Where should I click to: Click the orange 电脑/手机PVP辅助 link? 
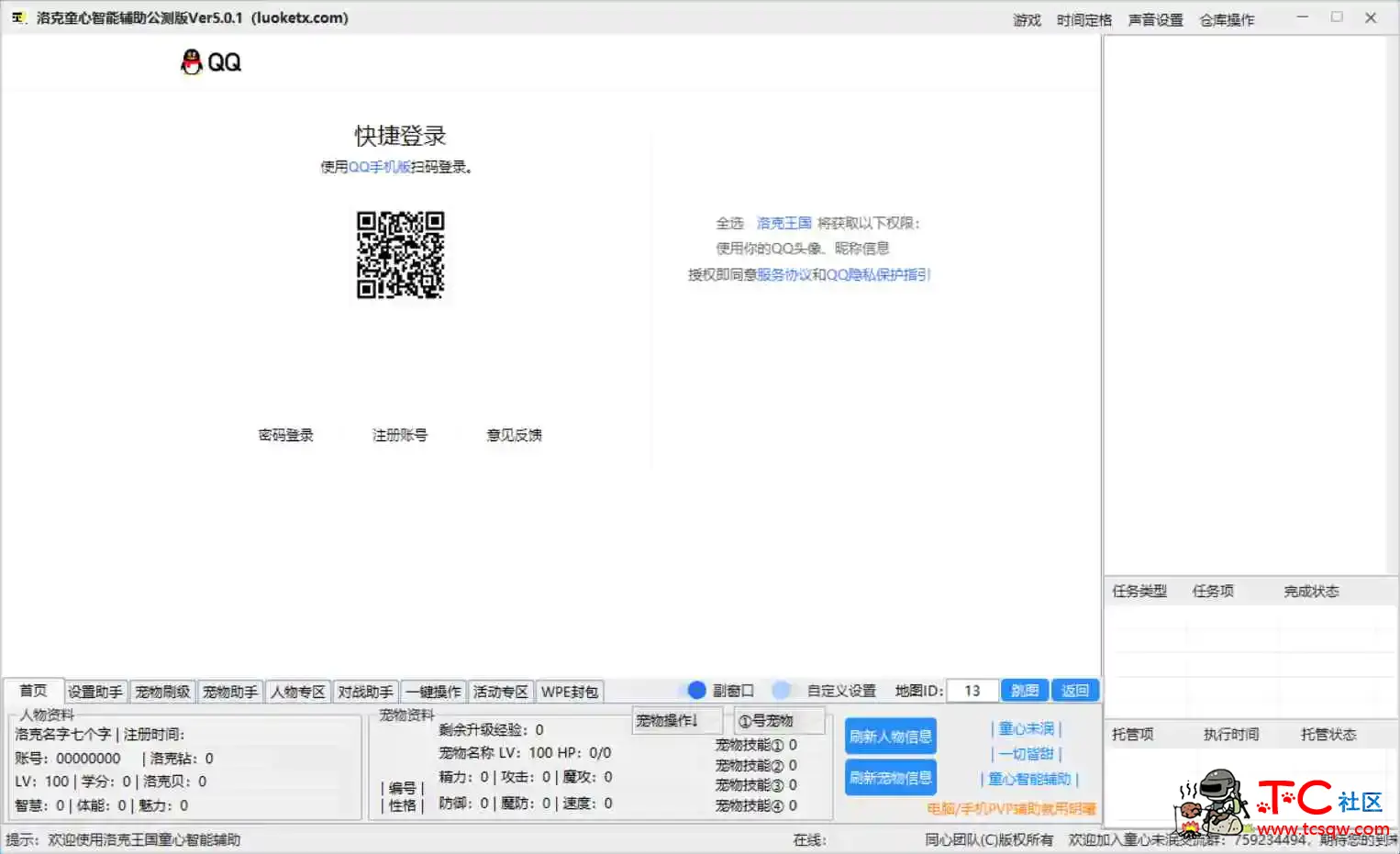click(1011, 808)
